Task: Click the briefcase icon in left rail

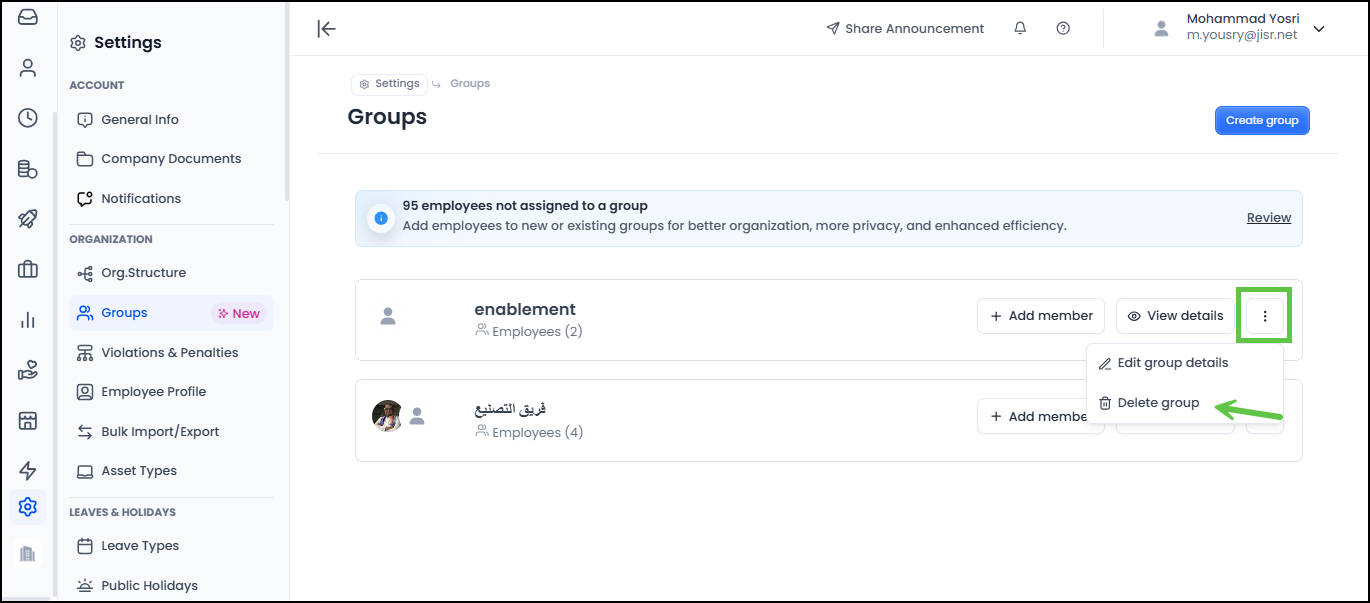Action: click(x=28, y=269)
